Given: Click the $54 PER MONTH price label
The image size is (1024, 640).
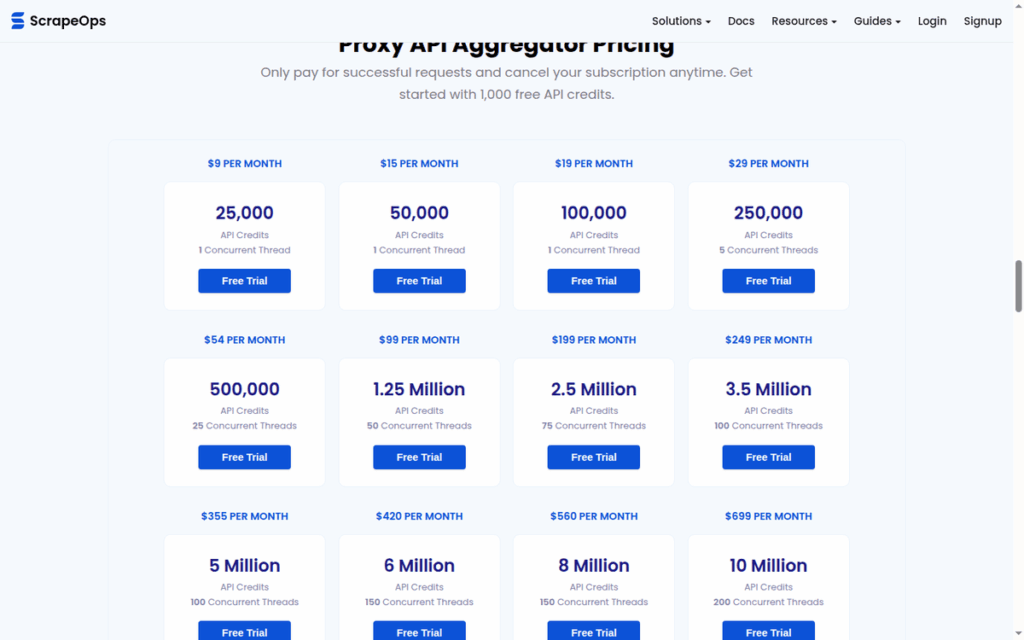Looking at the screenshot, I should (x=244, y=340).
